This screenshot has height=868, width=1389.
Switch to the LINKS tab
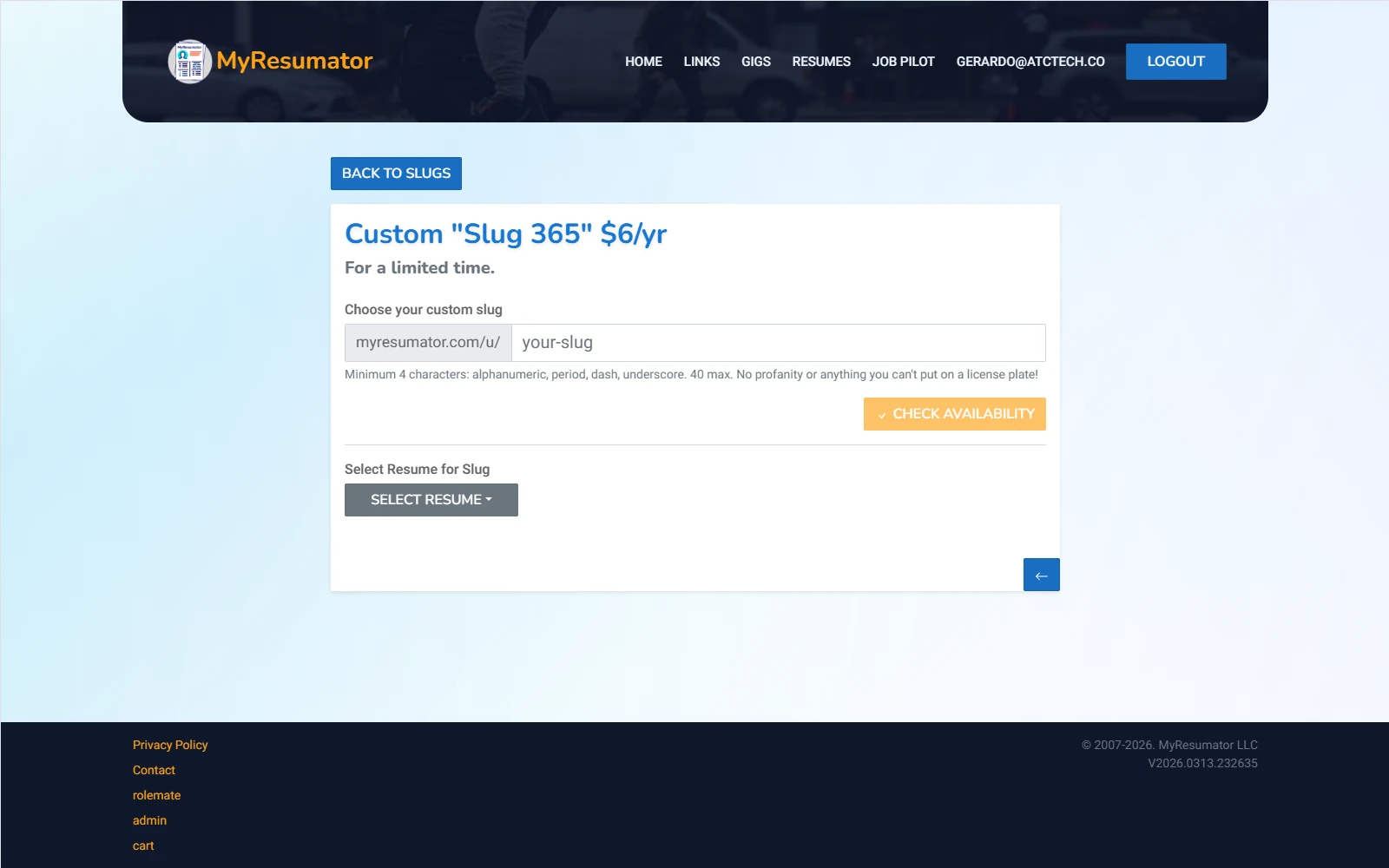[x=701, y=61]
